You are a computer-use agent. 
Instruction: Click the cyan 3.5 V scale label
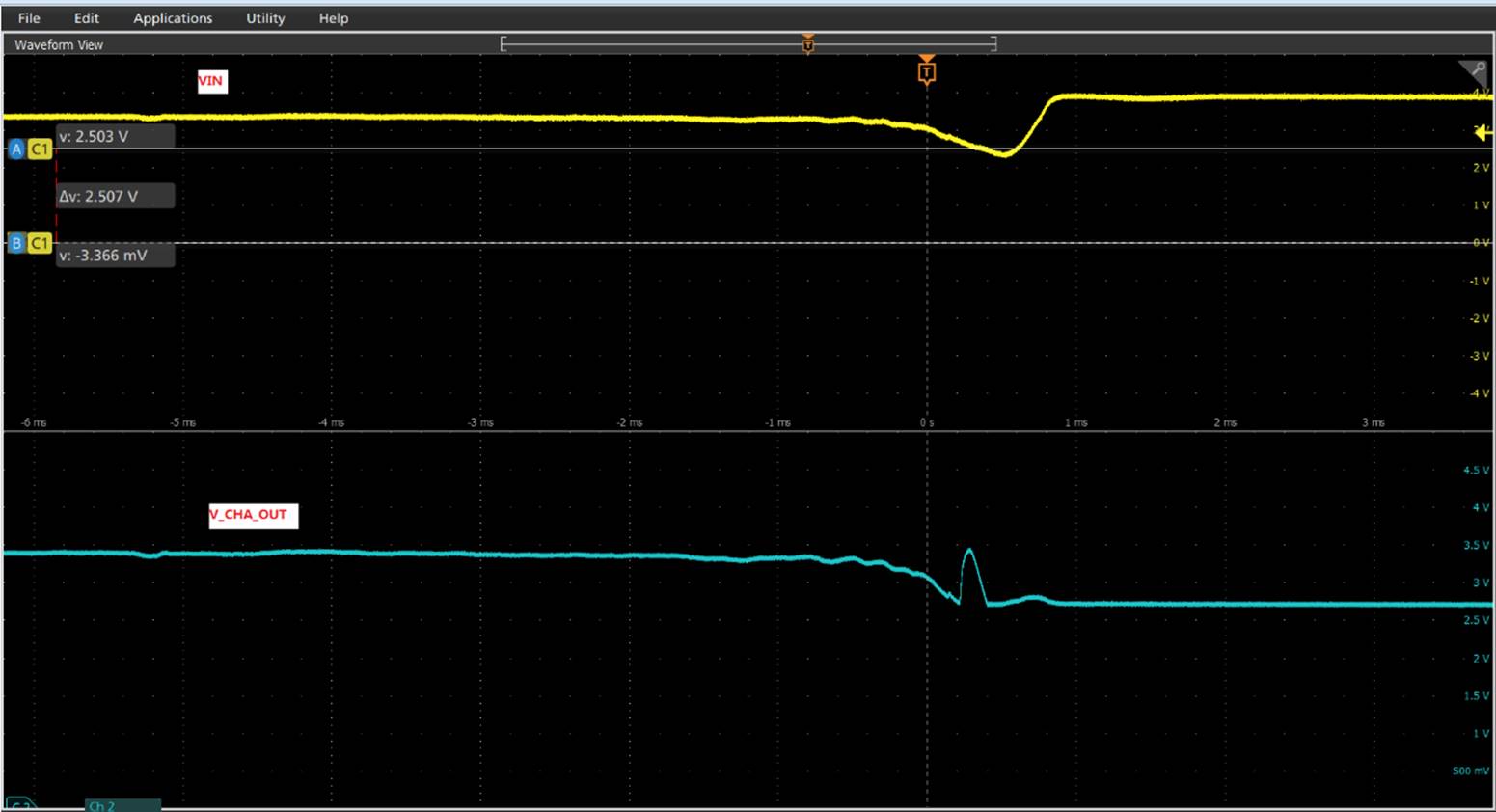(1477, 546)
